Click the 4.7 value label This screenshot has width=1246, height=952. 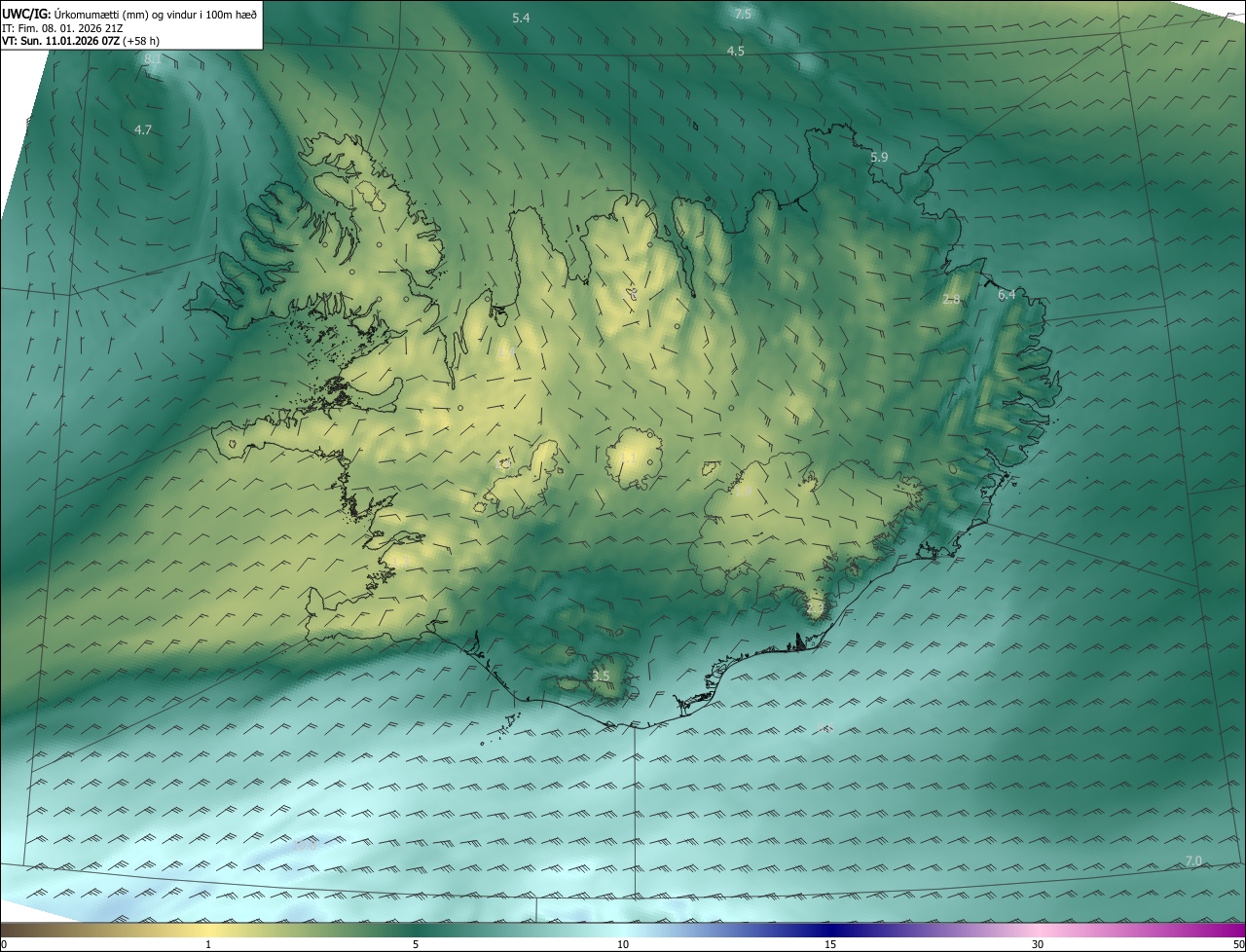[x=143, y=129]
